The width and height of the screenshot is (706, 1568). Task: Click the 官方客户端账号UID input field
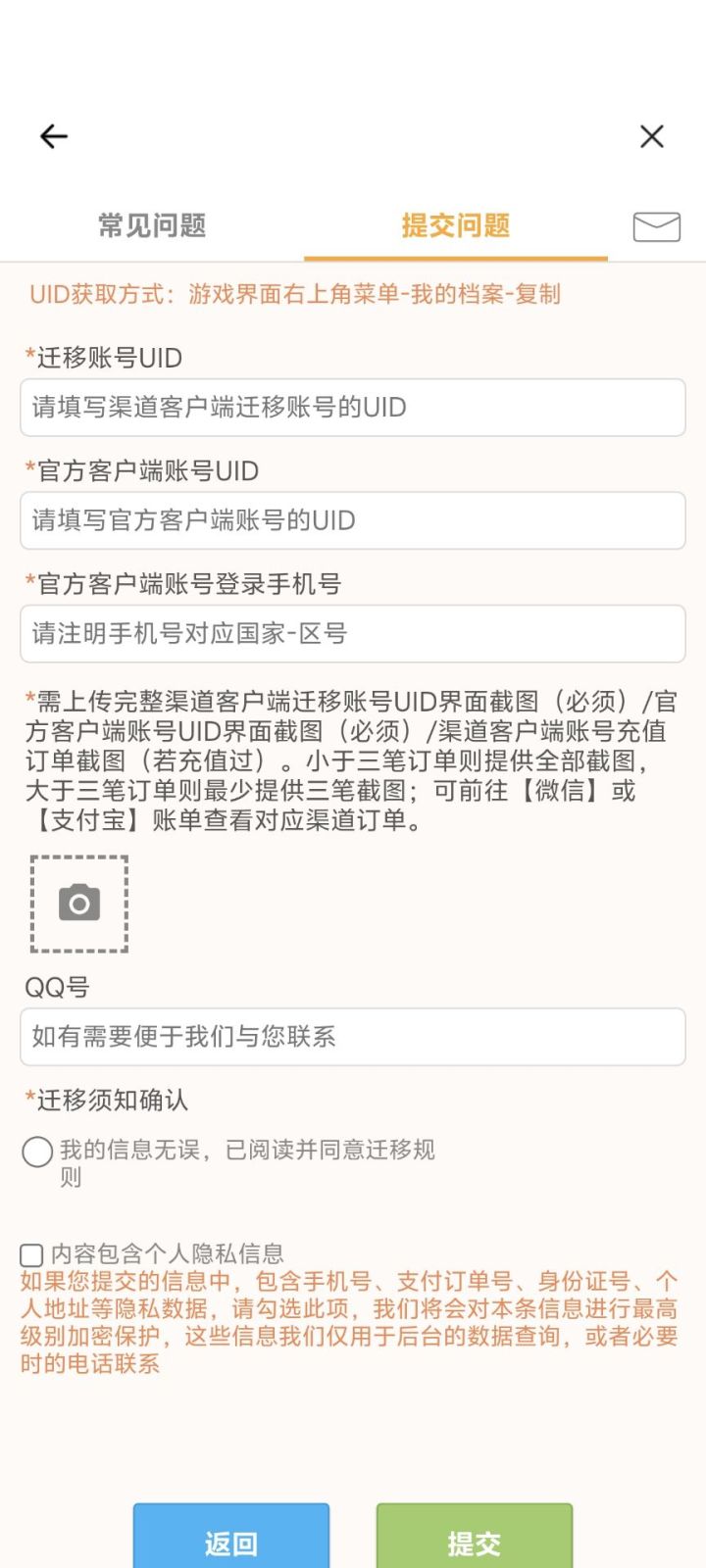tap(353, 520)
